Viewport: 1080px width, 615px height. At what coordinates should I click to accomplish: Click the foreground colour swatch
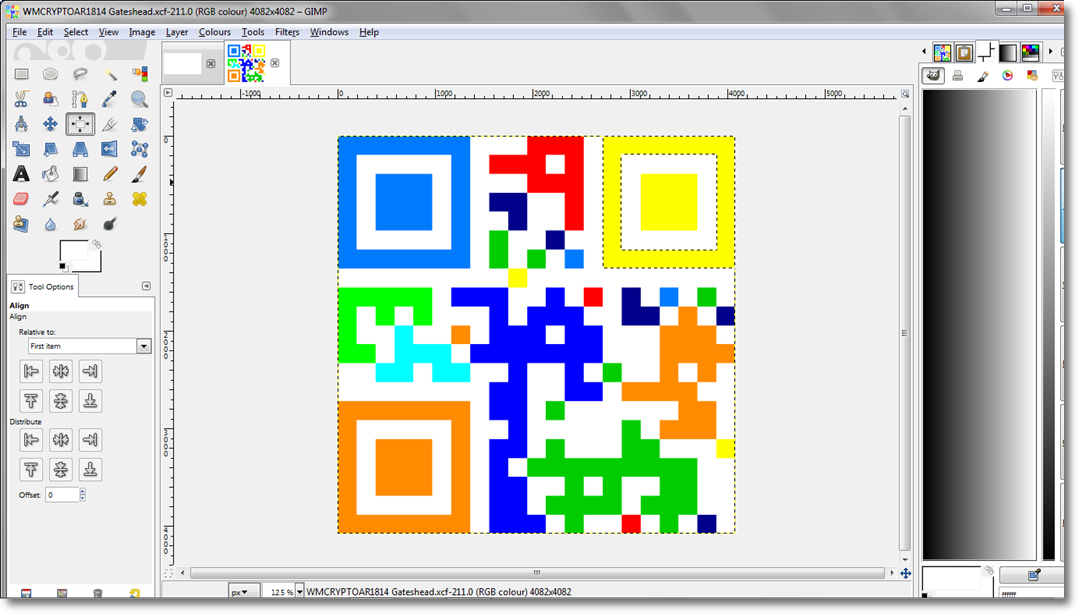pos(74,252)
